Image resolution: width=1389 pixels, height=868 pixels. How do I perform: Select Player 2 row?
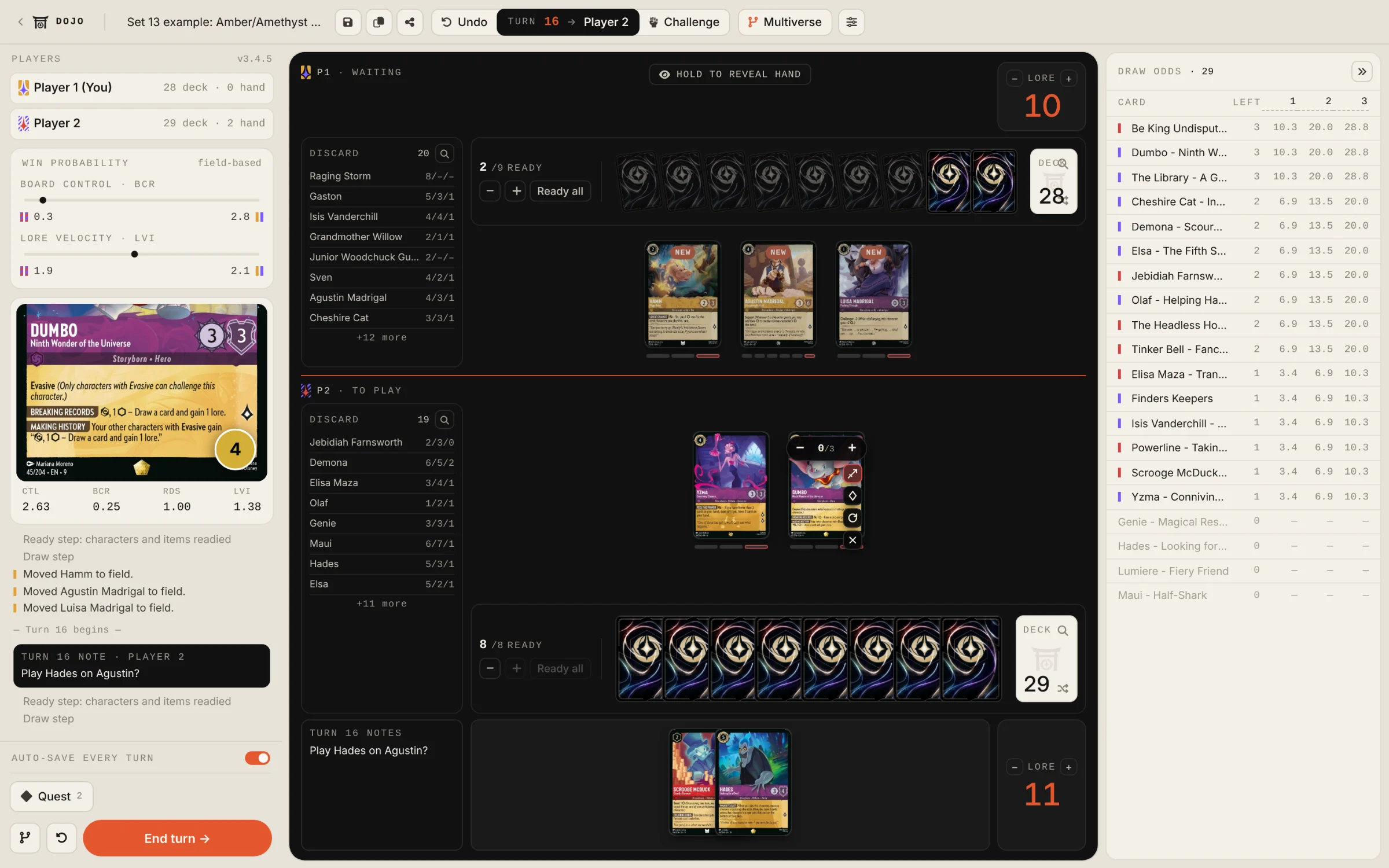click(142, 123)
